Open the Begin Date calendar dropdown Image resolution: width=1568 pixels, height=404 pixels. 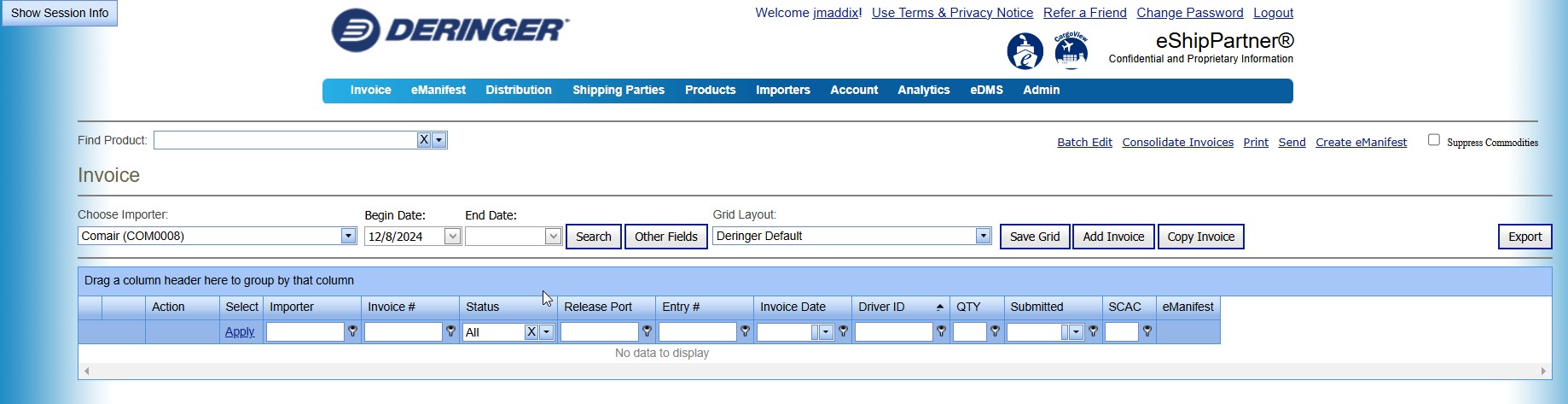[452, 237]
